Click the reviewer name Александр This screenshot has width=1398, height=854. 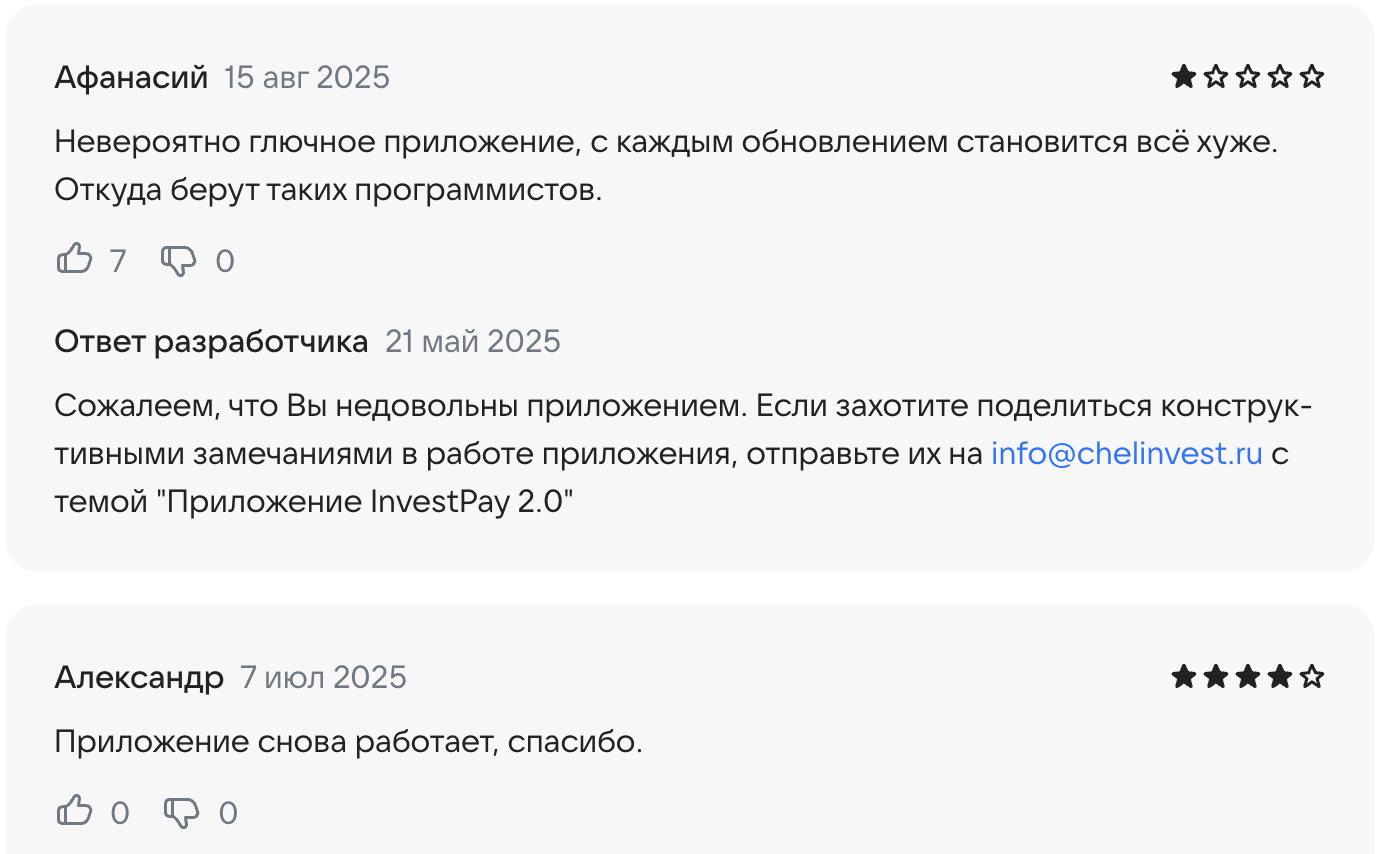139,677
